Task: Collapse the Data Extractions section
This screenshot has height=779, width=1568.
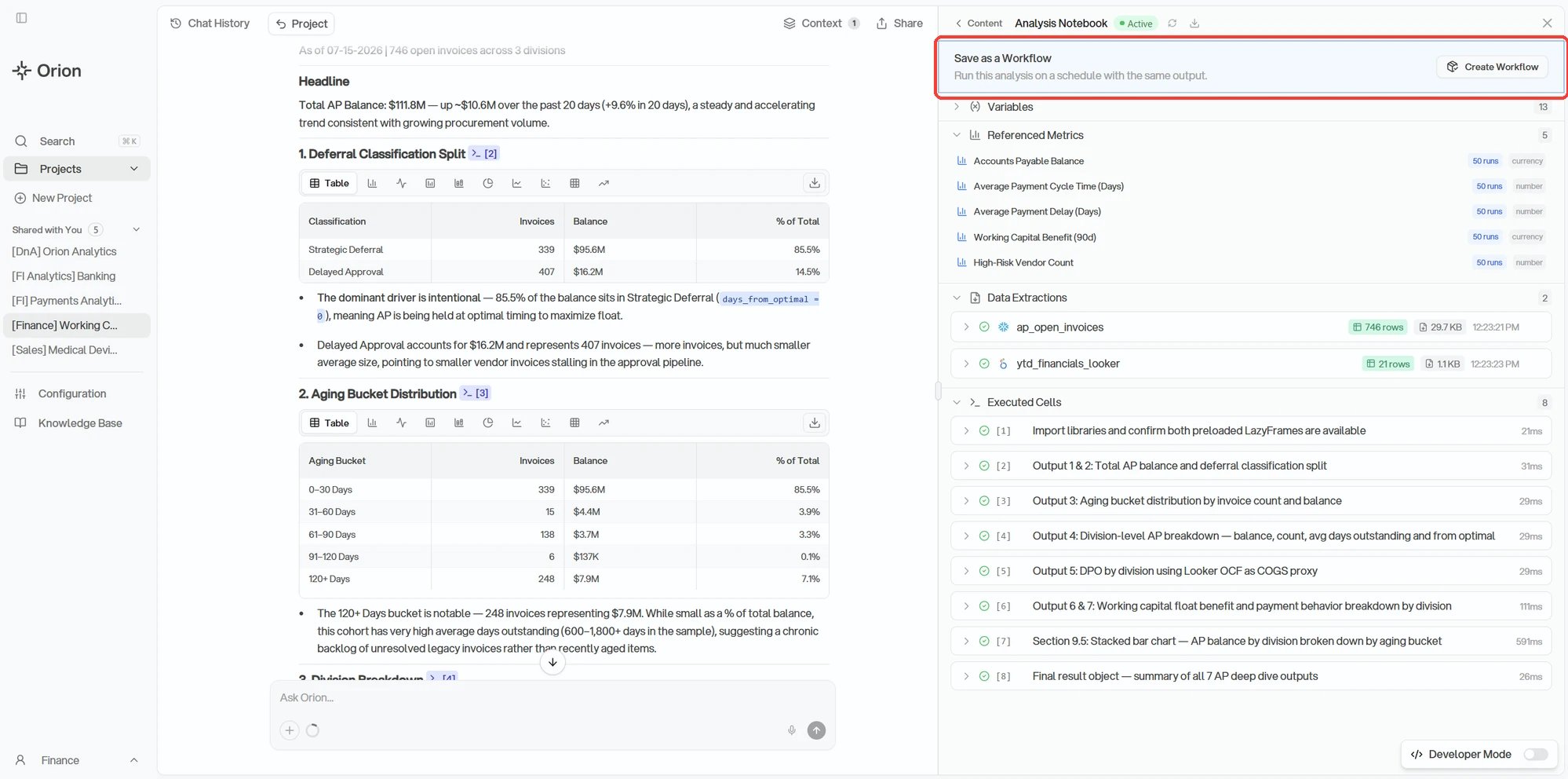Action: click(x=957, y=298)
